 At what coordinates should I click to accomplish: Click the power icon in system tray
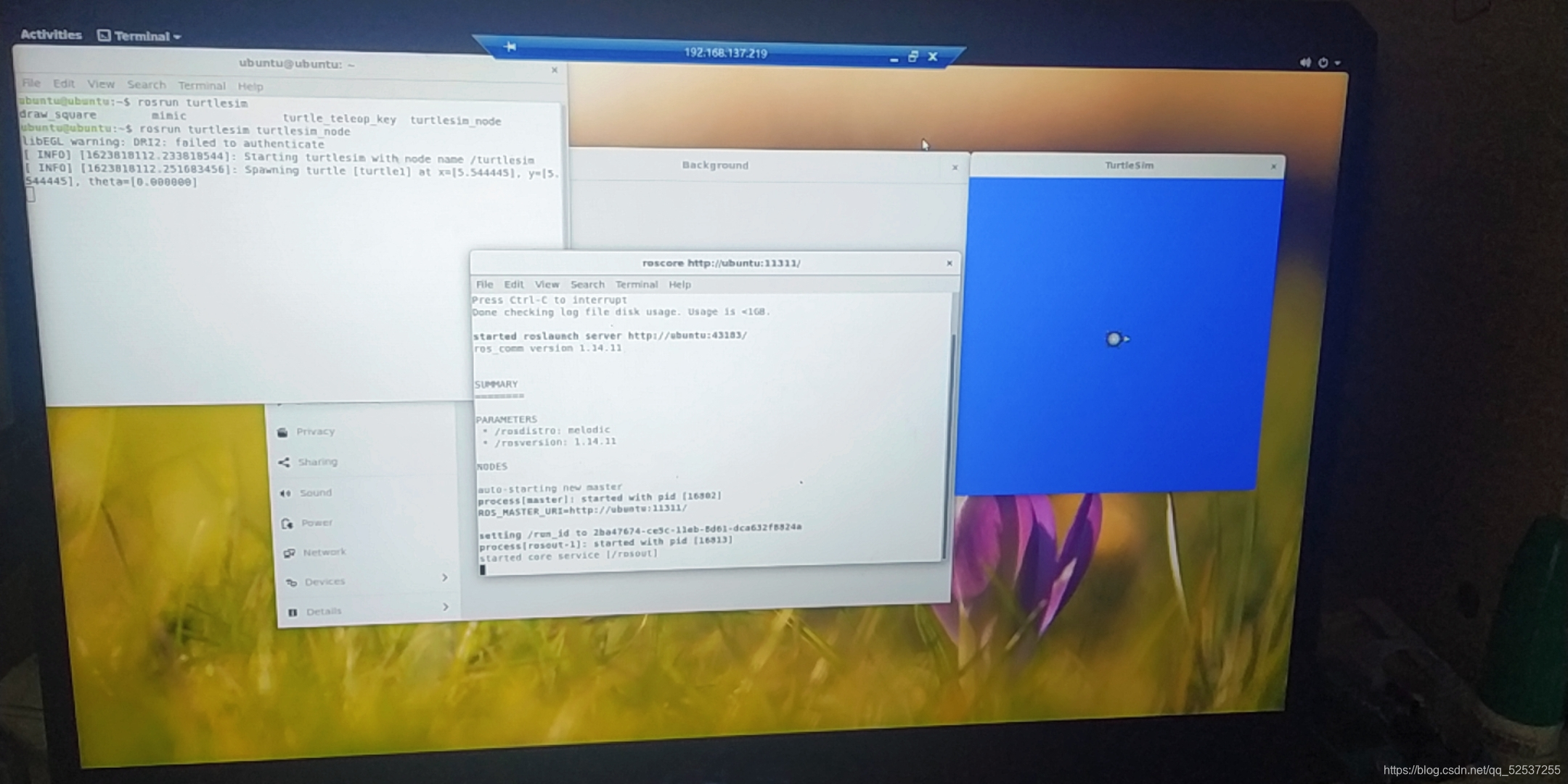1323,63
